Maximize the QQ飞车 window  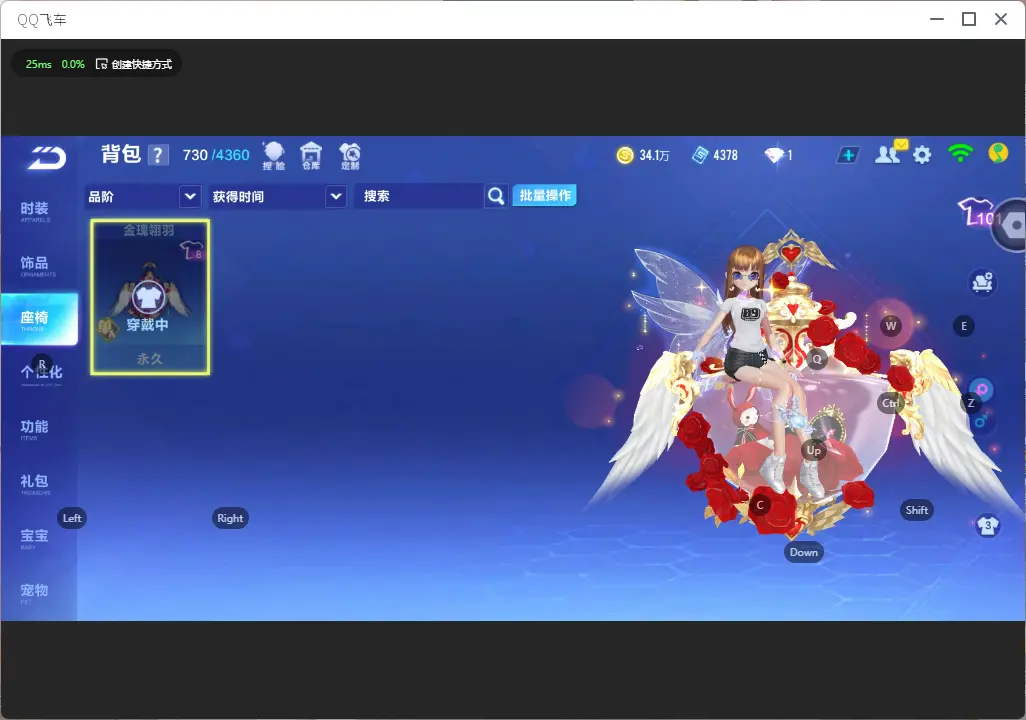coord(969,19)
